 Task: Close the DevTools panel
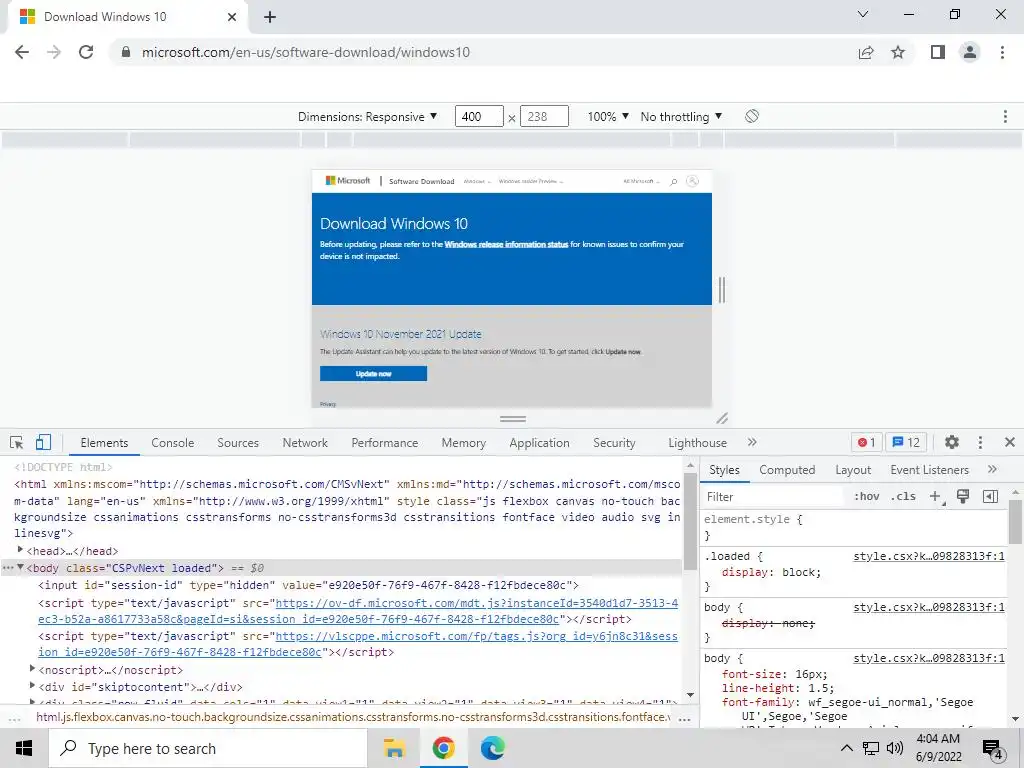[1010, 443]
